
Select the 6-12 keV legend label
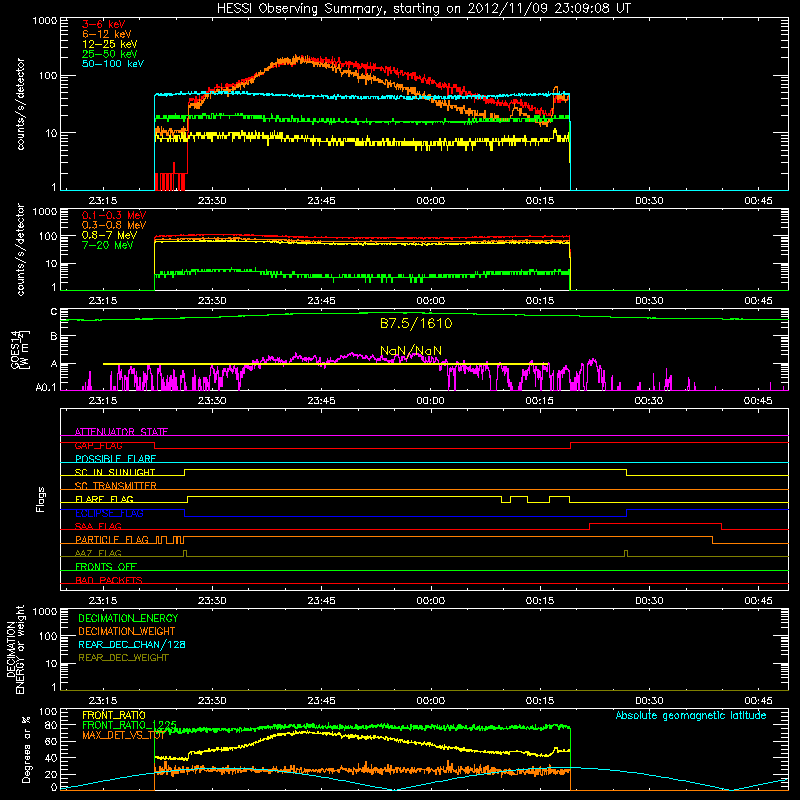point(107,34)
